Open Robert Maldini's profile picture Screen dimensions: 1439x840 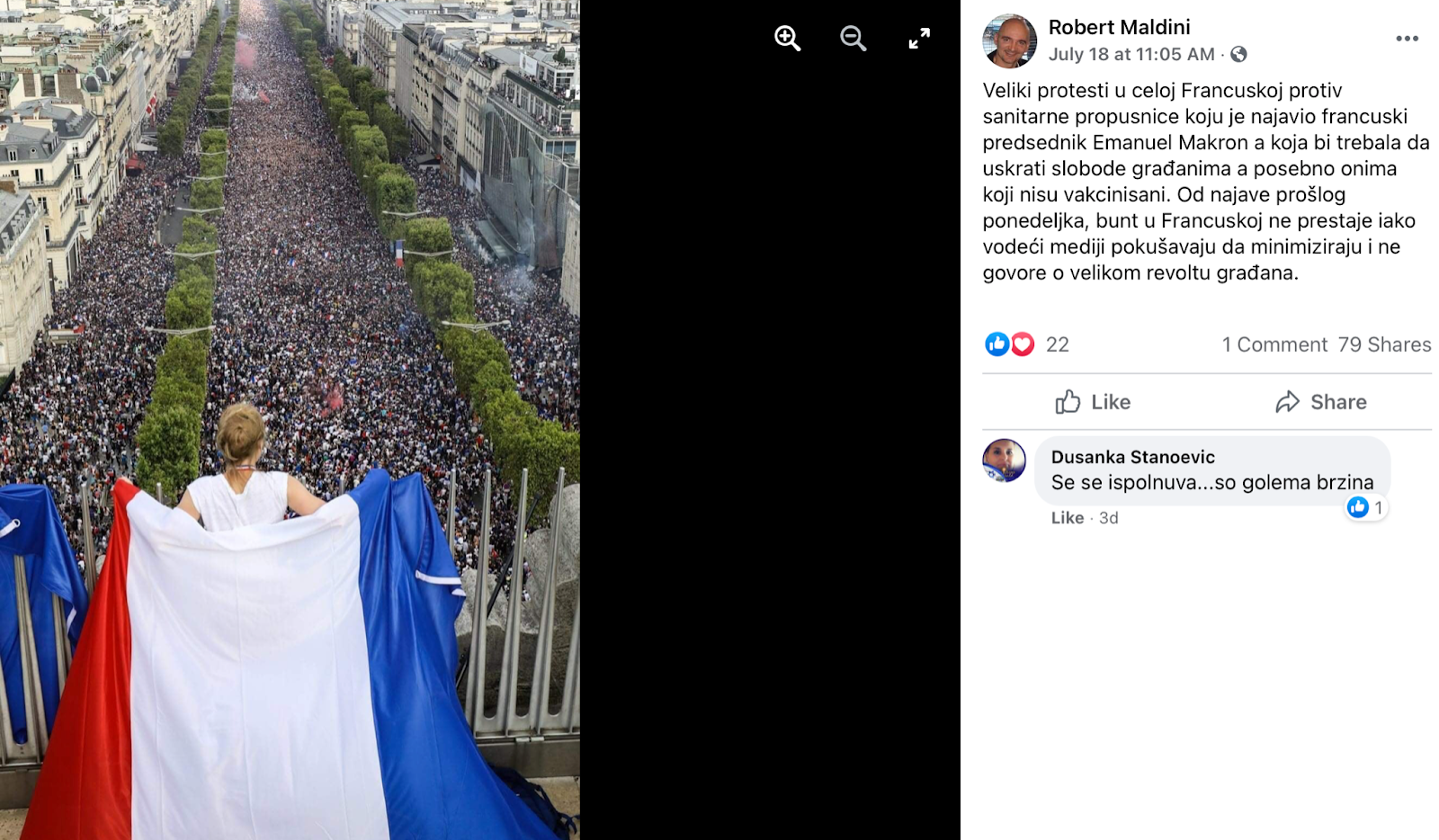pyautogui.click(x=1009, y=40)
